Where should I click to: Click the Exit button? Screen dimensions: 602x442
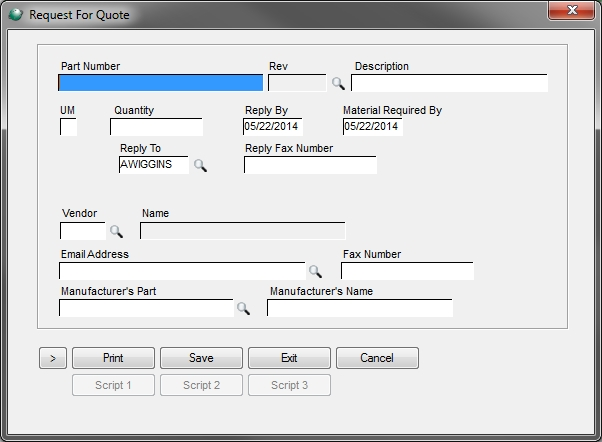click(x=289, y=358)
